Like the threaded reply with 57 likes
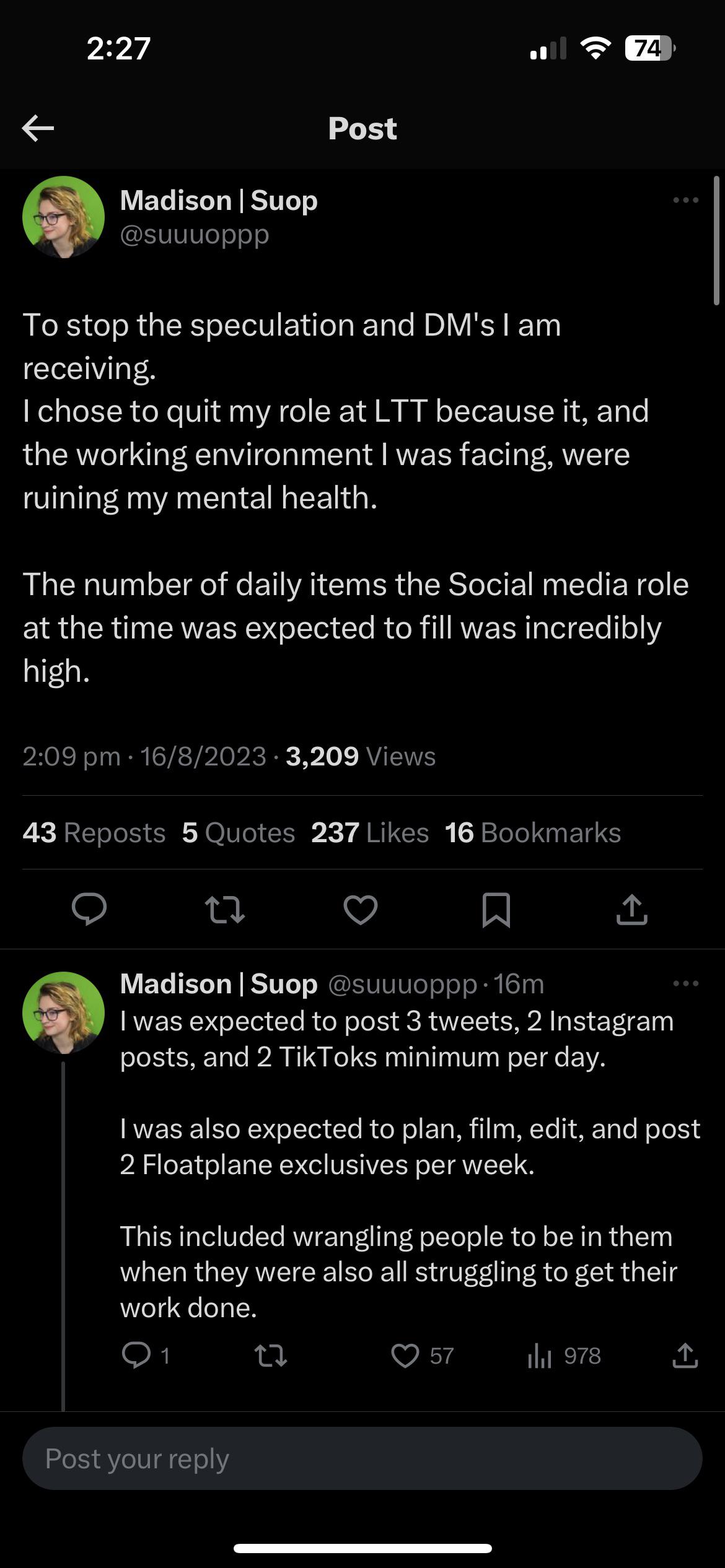 [406, 1356]
